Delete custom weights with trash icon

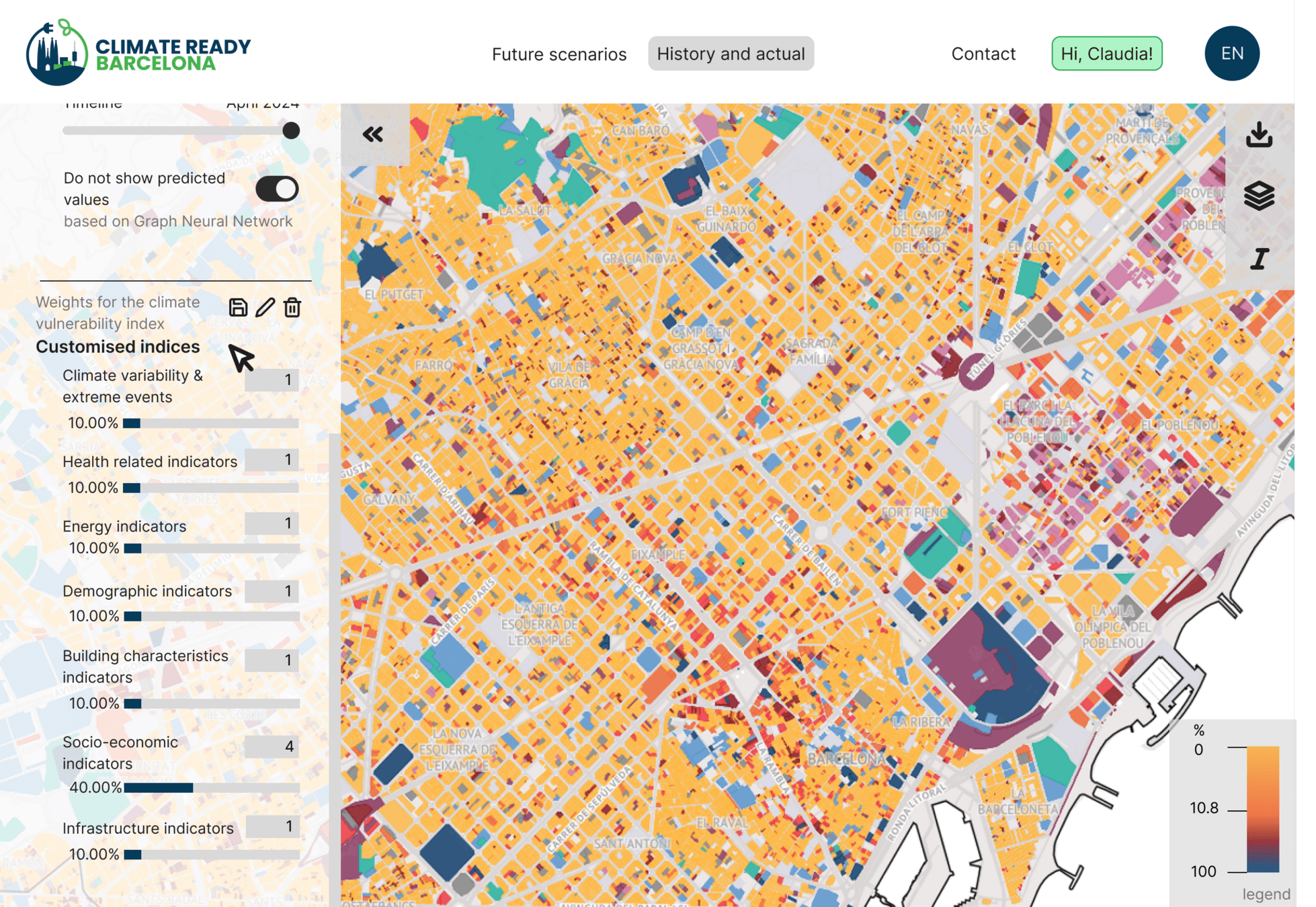(292, 308)
